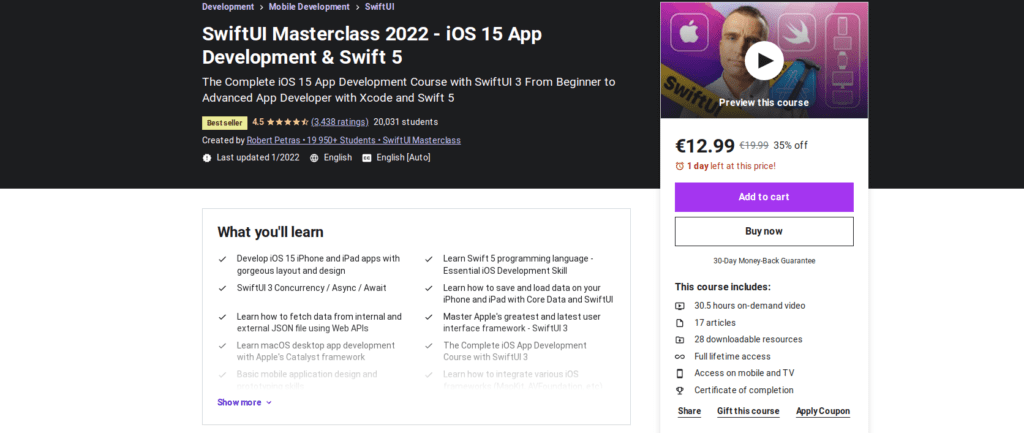Image resolution: width=1024 pixels, height=433 pixels.
Task: Open the Mobile Development breadcrumb
Action: pos(311,7)
